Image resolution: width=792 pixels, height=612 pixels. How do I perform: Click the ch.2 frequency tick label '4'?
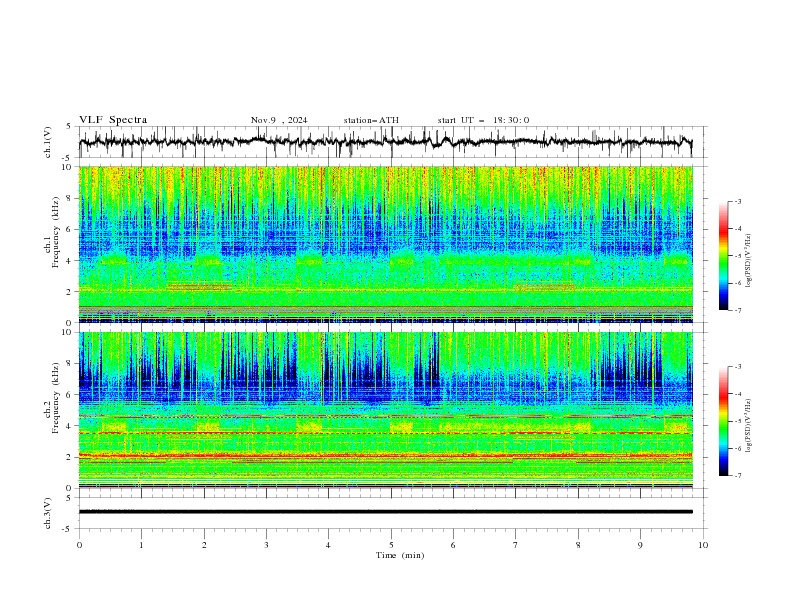(x=70, y=426)
